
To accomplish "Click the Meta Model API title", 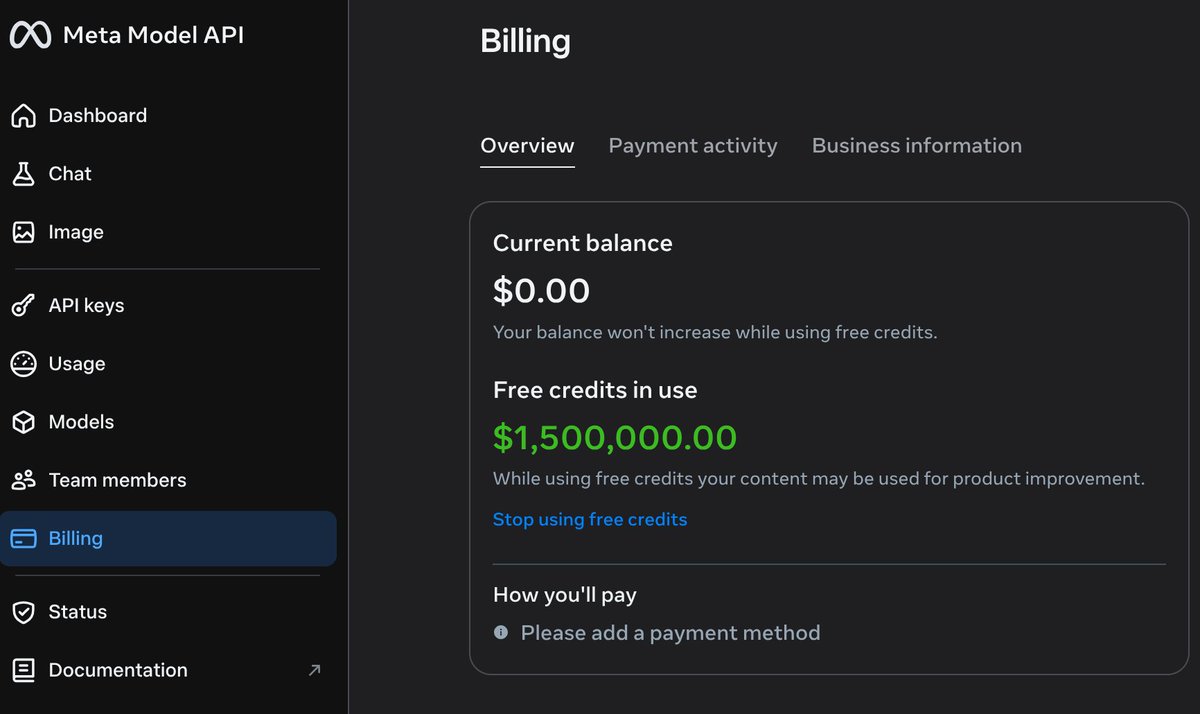I will point(153,36).
